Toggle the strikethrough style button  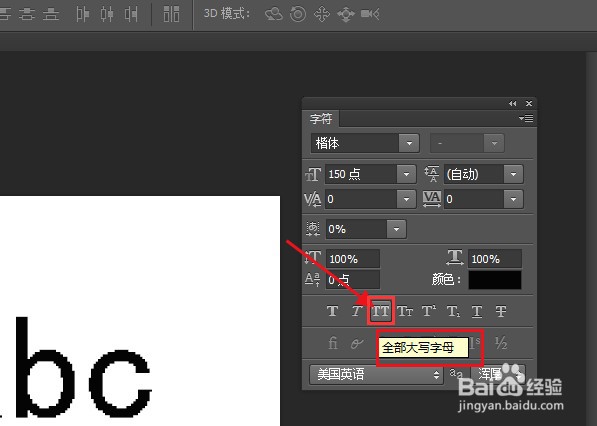pos(501,311)
